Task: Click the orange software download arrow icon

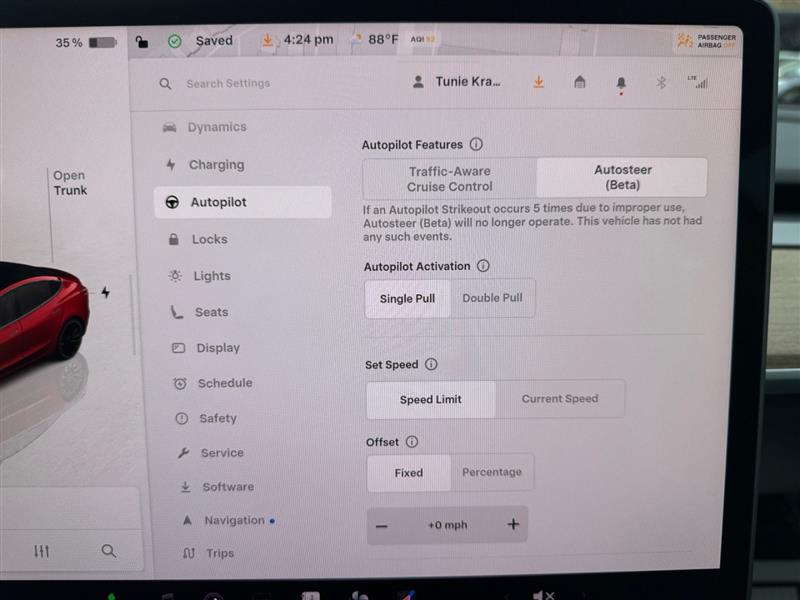Action: click(x=539, y=82)
